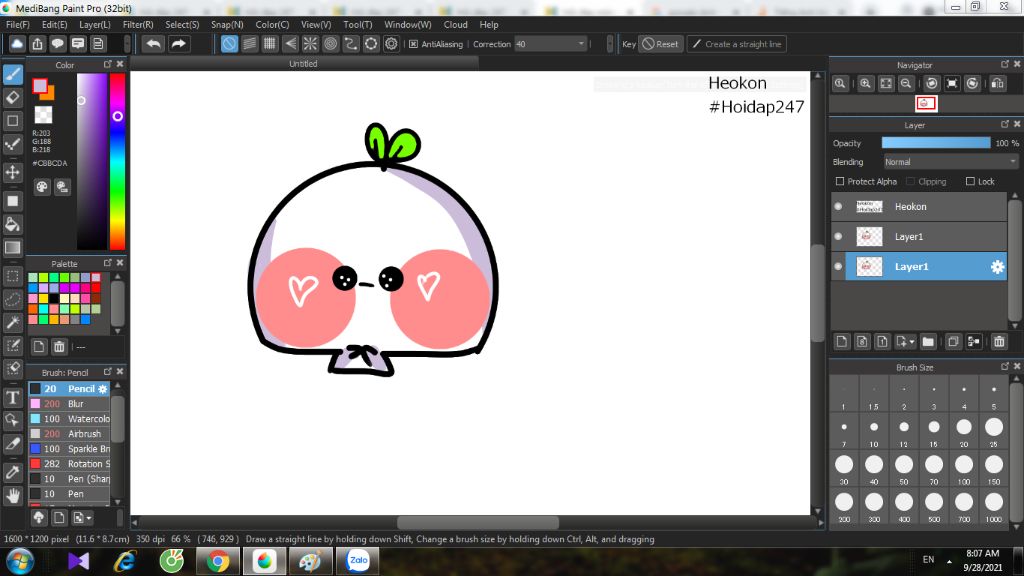Delete palette color with trash icon
This screenshot has height=576, width=1024.
pyautogui.click(x=59, y=347)
